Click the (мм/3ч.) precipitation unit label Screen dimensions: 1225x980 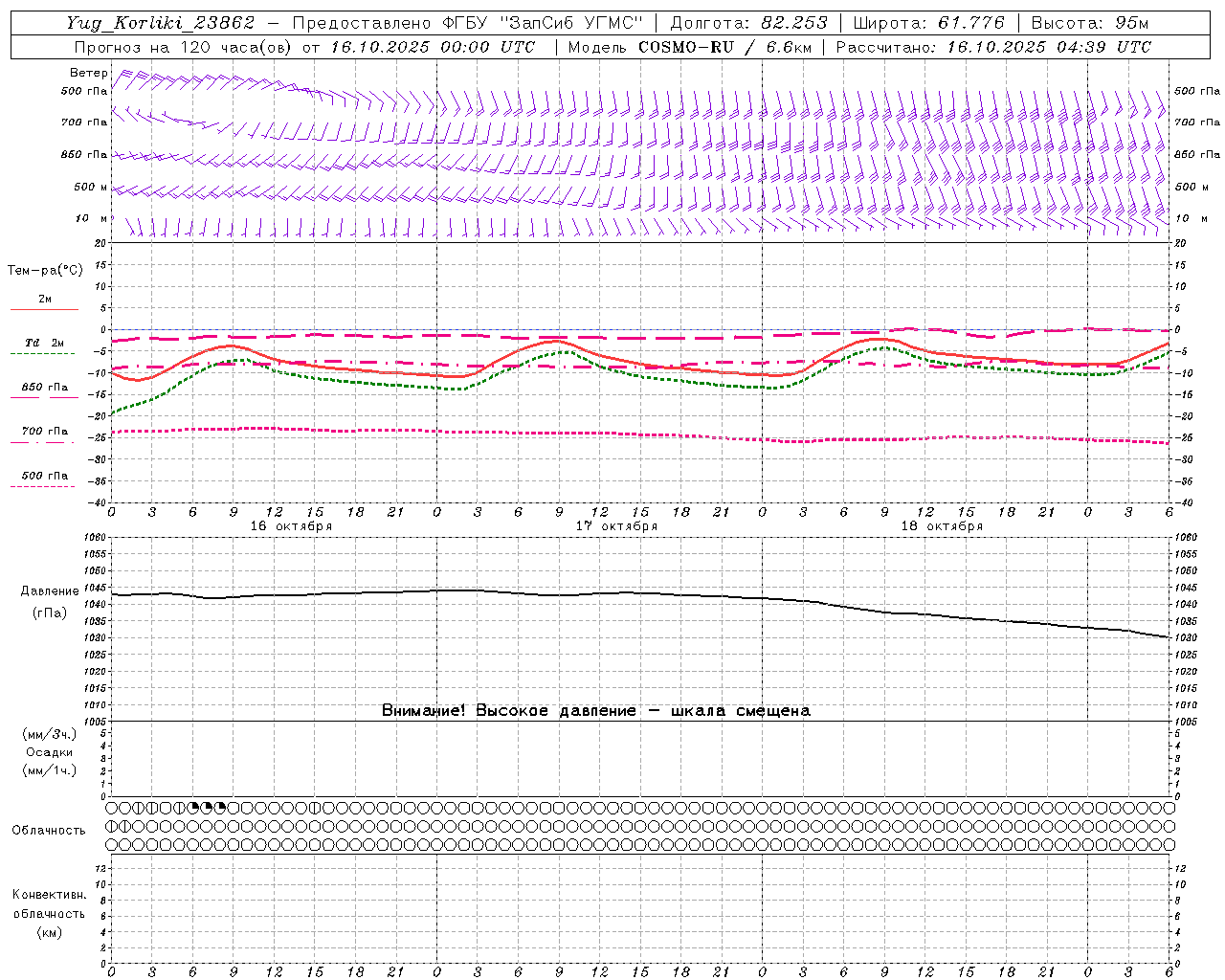(50, 734)
